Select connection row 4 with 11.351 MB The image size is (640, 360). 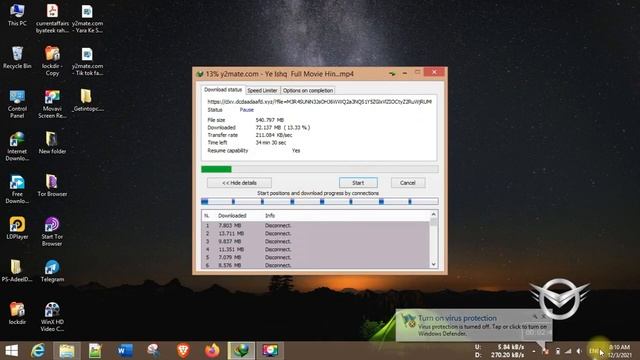coord(315,249)
